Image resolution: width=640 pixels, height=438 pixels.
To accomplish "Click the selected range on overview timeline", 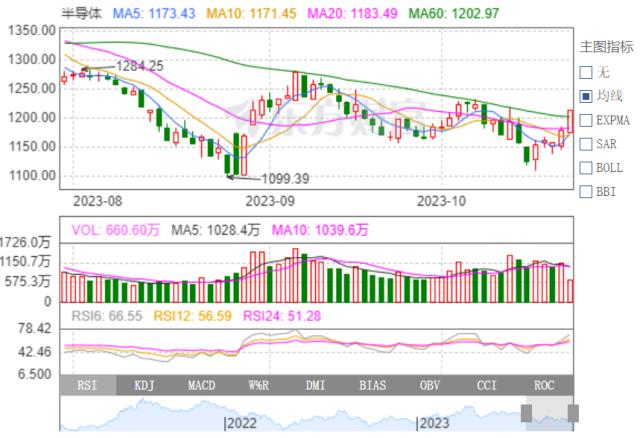I will click(x=550, y=413).
